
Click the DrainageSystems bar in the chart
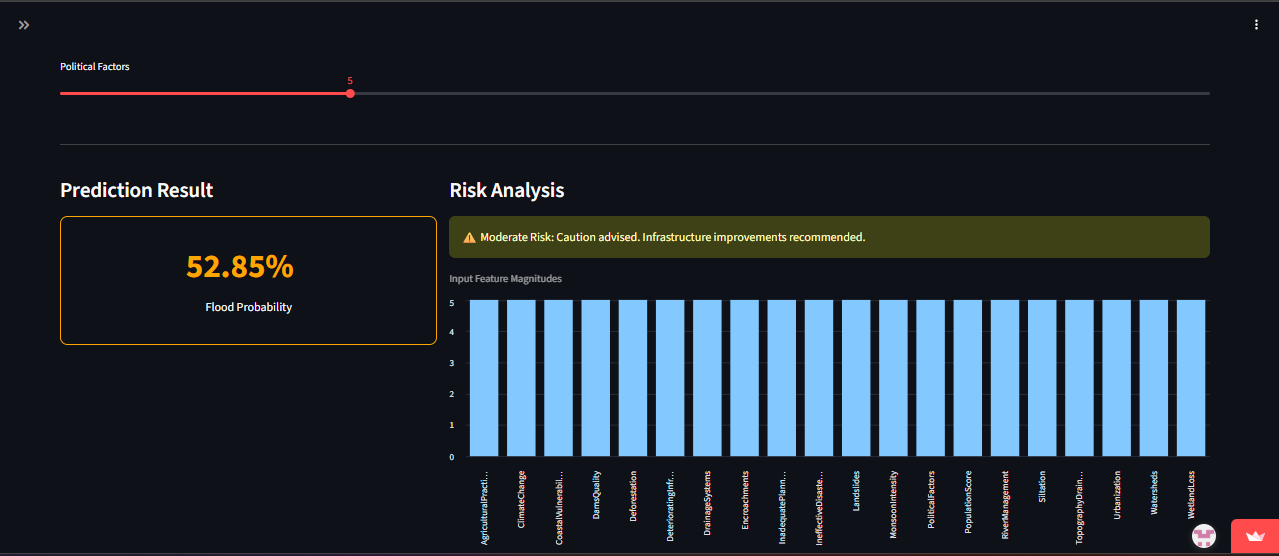click(x=707, y=378)
